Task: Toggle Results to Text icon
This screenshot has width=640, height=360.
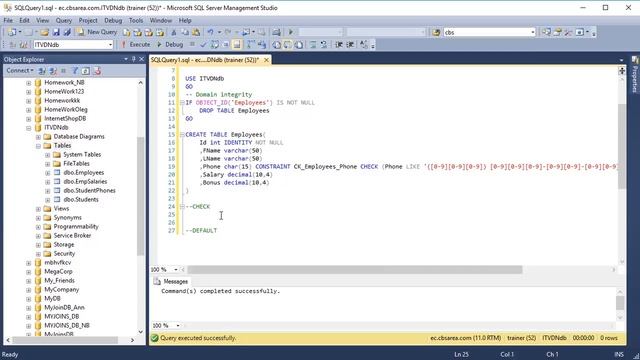Action: click(x=276, y=44)
